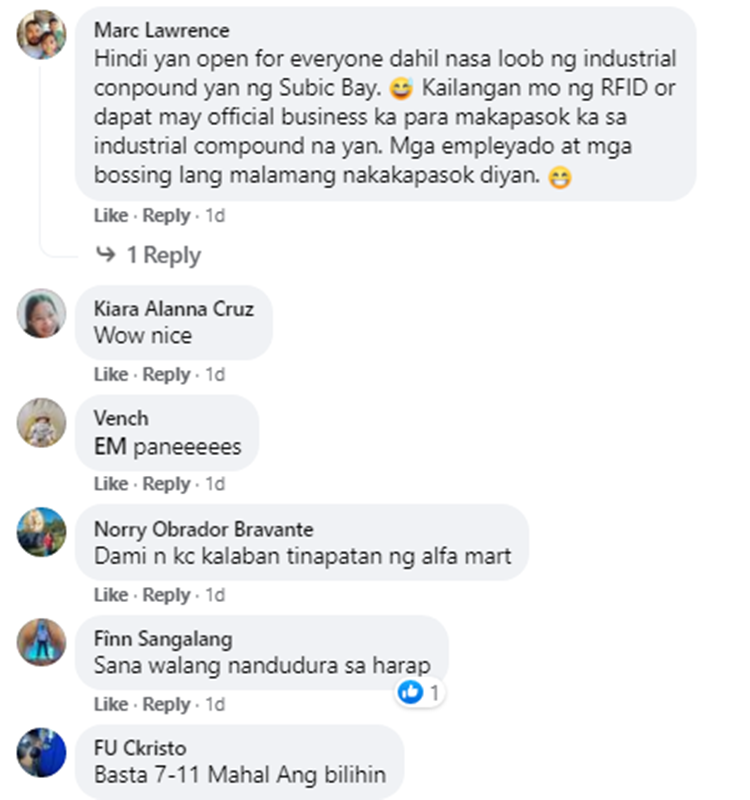Image resolution: width=750 pixels, height=800 pixels.
Task: Reply to Kiara Alanna Cruz's comment
Action: [166, 375]
